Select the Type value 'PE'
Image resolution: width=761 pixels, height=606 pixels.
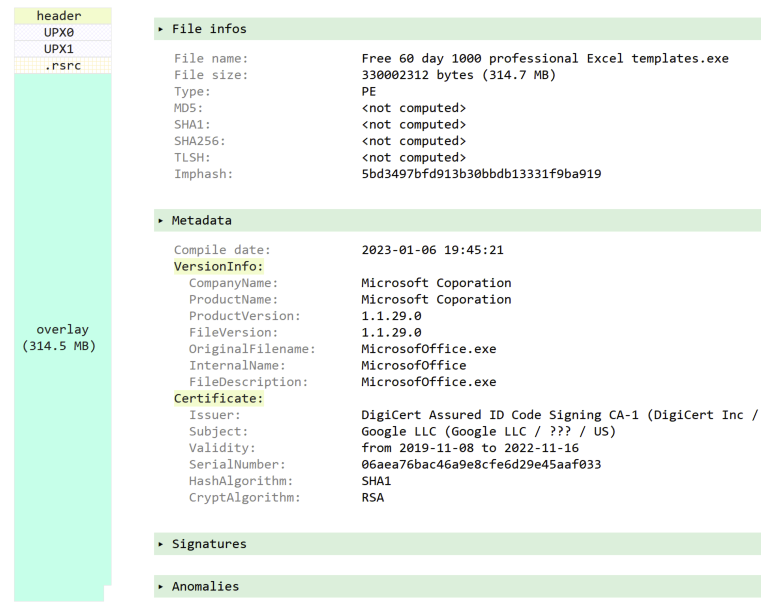click(x=369, y=92)
